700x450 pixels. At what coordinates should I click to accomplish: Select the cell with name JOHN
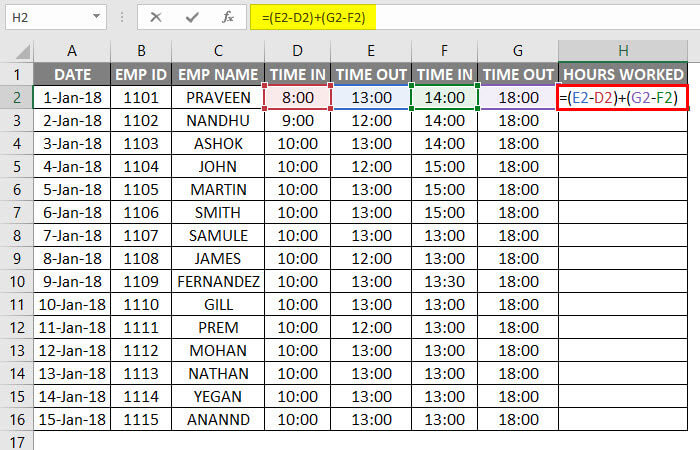(218, 167)
